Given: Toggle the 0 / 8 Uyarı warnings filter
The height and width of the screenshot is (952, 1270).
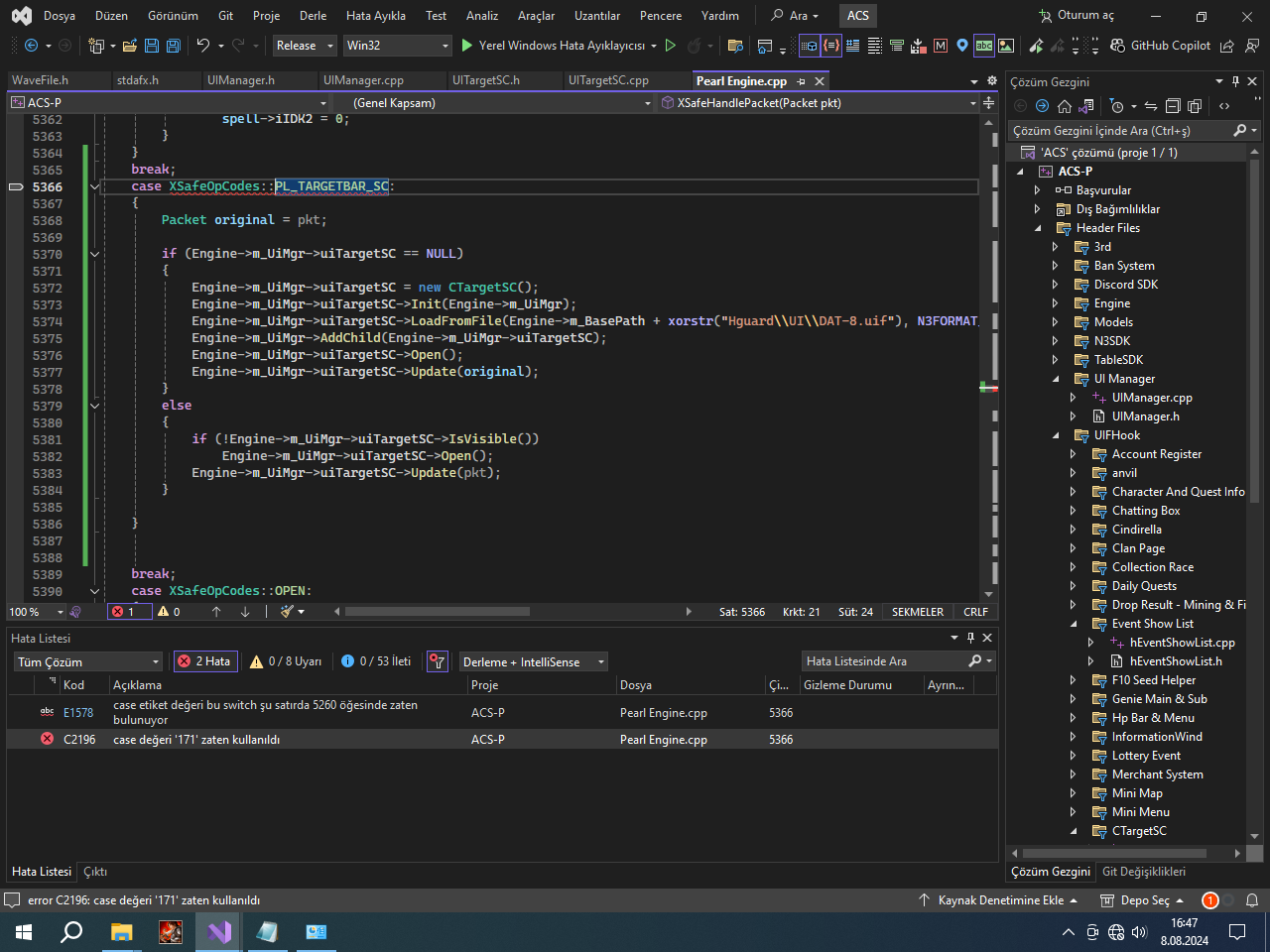Looking at the screenshot, I should [x=286, y=661].
